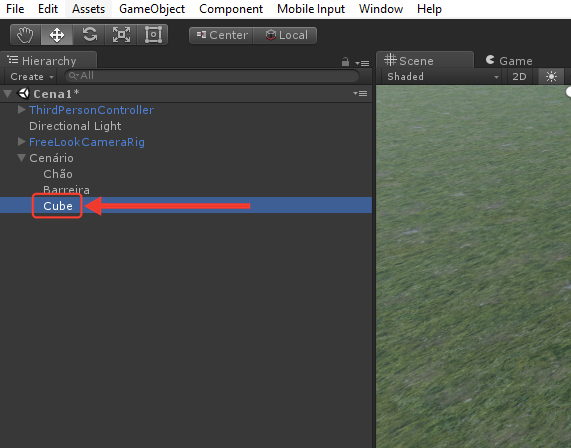
Task: Toggle Local handle rotation button
Action: (285, 35)
